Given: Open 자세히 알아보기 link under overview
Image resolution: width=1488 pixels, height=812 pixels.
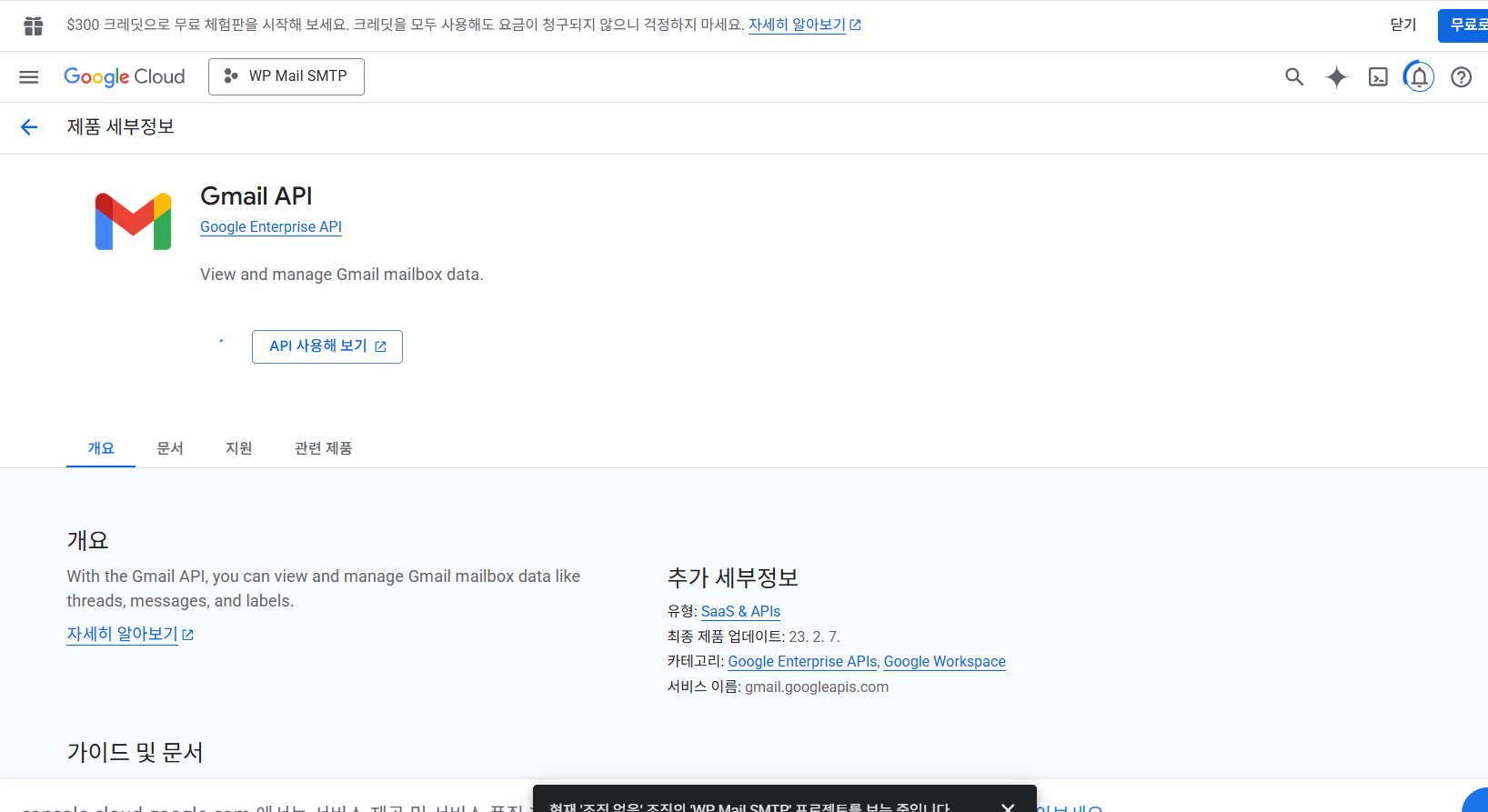Looking at the screenshot, I should click(130, 634).
